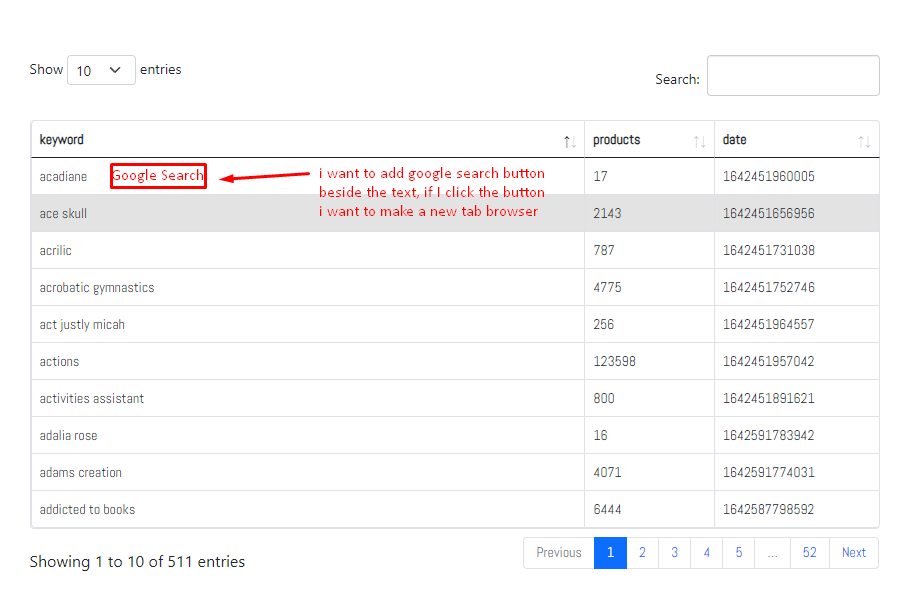Screen dimensions: 917x614
Task: Select the active page 1 button
Action: 610,553
